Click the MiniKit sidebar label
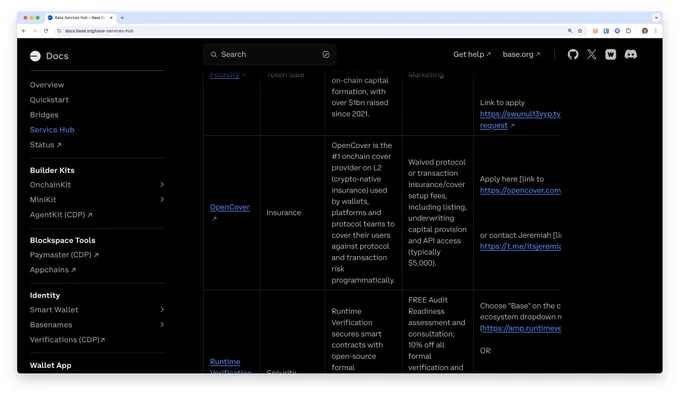Screen dimensions: 680x396 43,200
